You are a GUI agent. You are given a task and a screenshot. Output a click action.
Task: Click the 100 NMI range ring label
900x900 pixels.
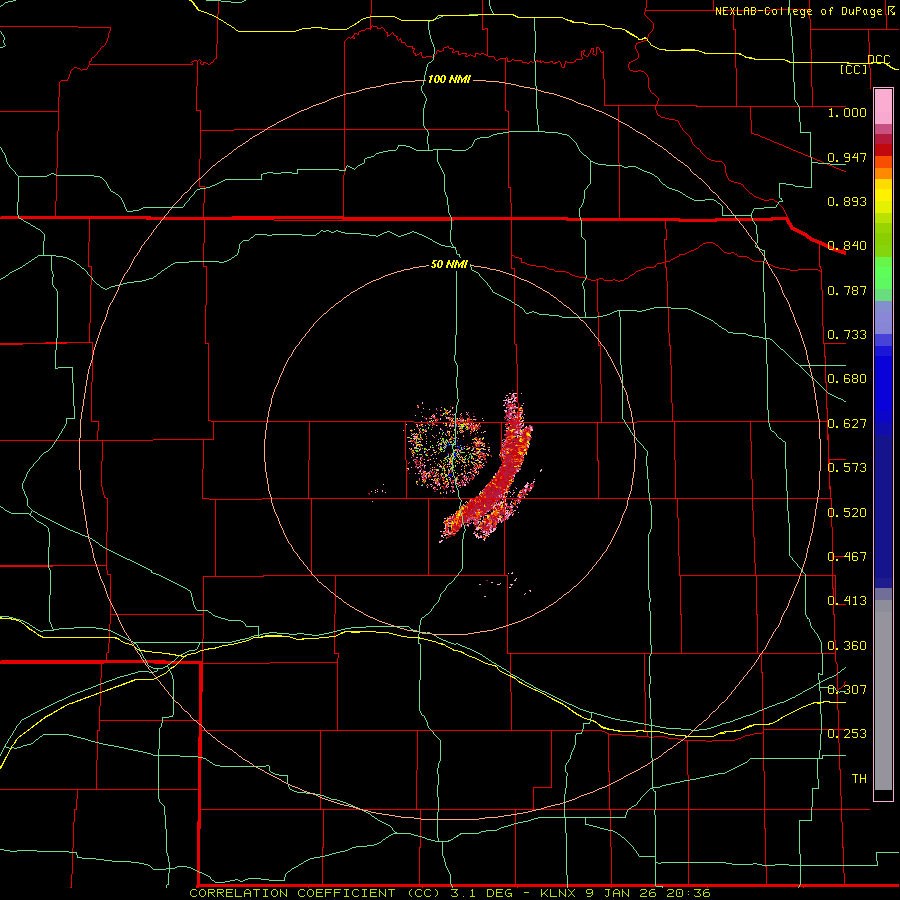click(x=449, y=79)
